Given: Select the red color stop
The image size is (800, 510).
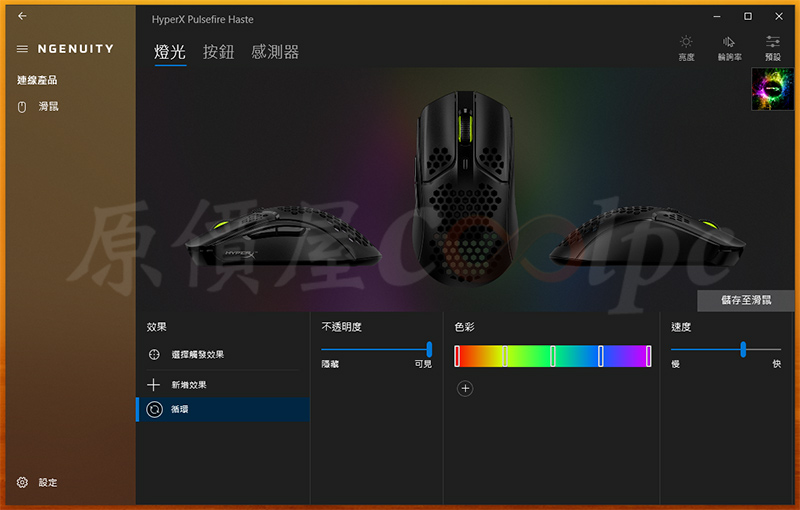Looking at the screenshot, I should click(457, 356).
